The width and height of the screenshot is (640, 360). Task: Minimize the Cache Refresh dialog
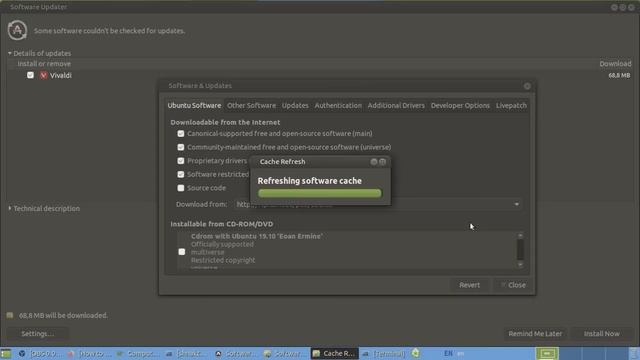click(x=373, y=162)
